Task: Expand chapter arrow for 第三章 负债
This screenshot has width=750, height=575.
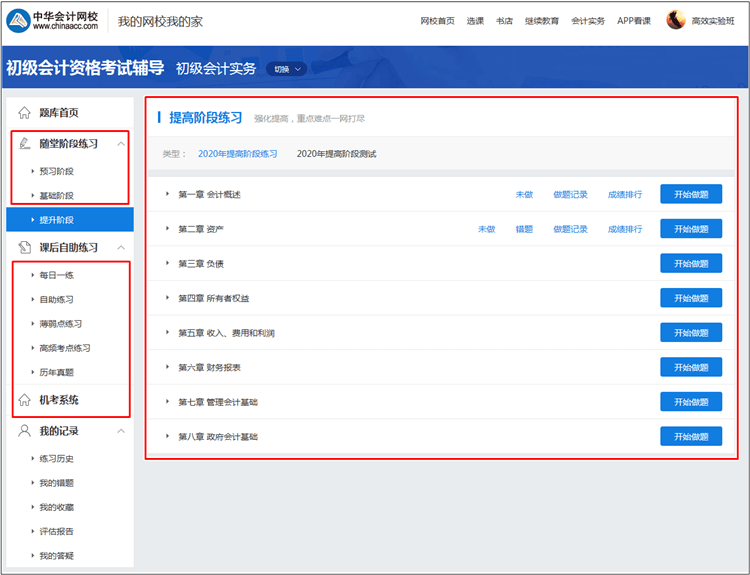Action: (x=167, y=263)
